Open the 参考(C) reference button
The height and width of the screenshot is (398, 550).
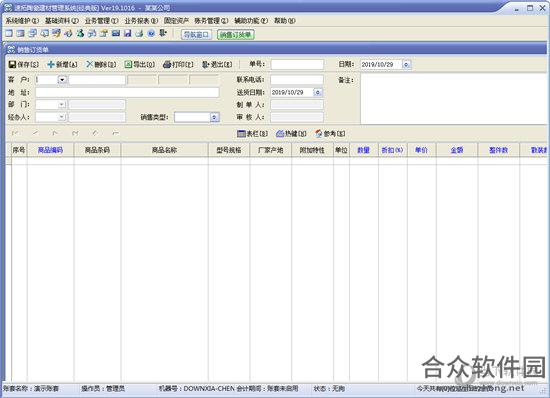click(330, 134)
